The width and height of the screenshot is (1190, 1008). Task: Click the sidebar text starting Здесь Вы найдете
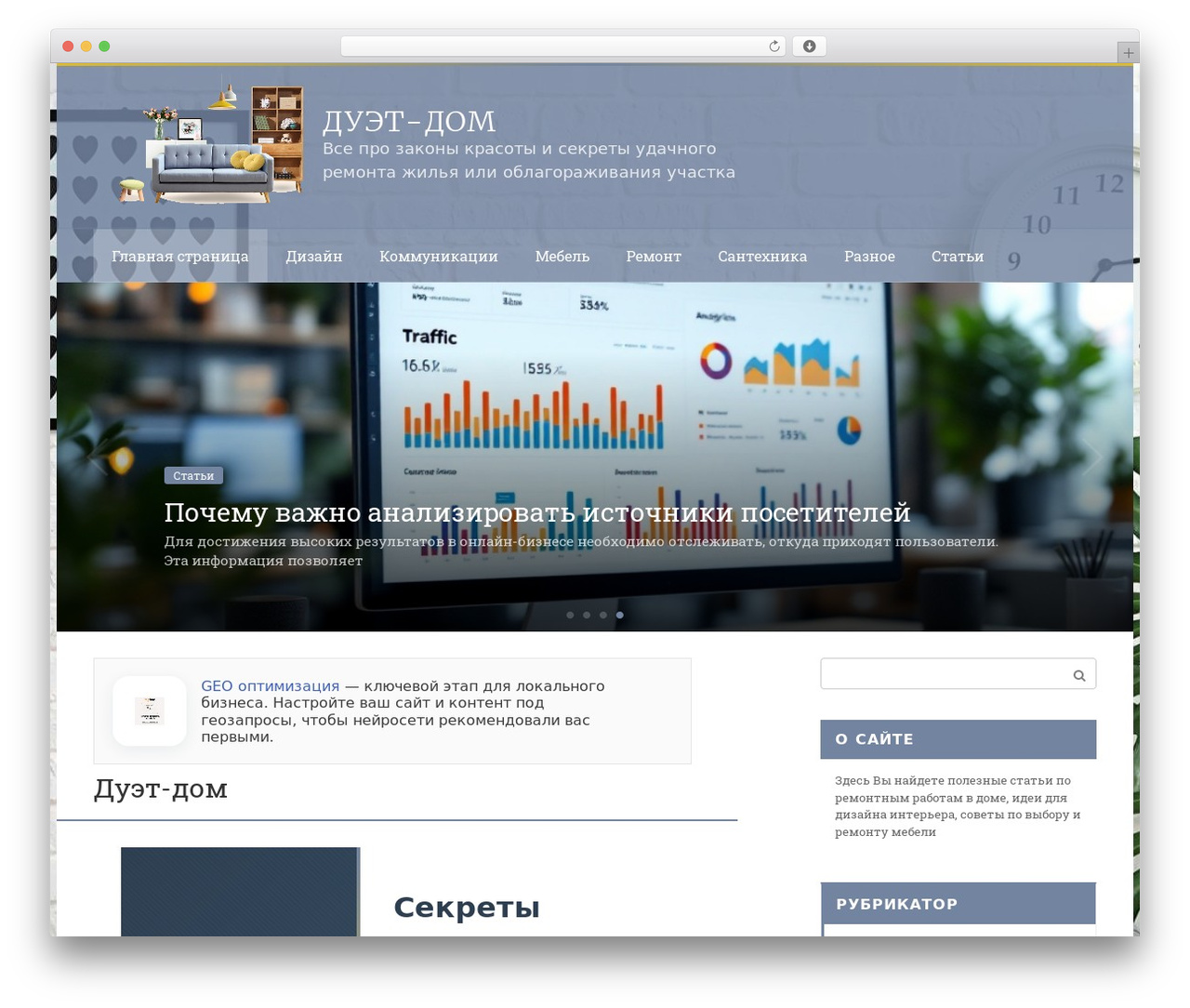pyautogui.click(x=958, y=806)
